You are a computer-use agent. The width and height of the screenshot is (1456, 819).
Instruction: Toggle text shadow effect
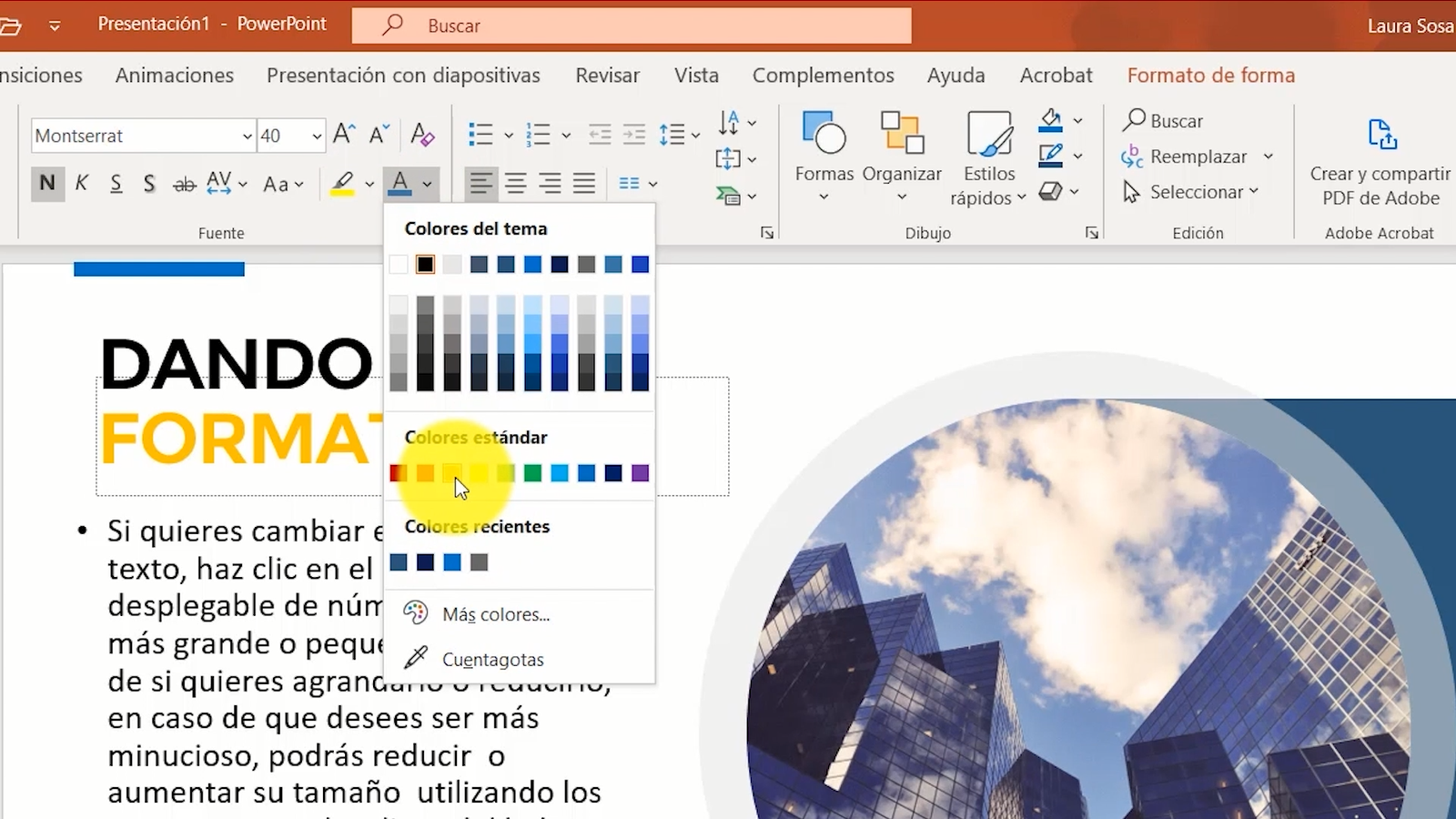click(x=149, y=184)
